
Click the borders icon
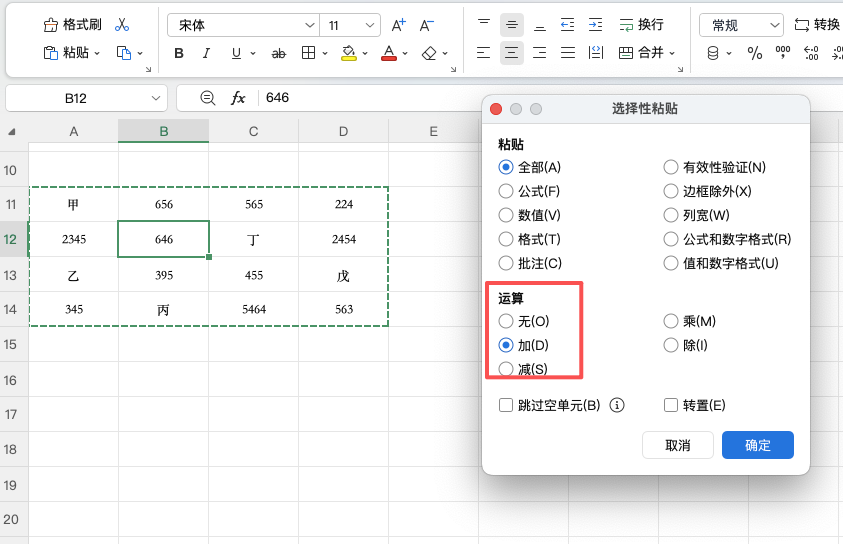coord(309,53)
